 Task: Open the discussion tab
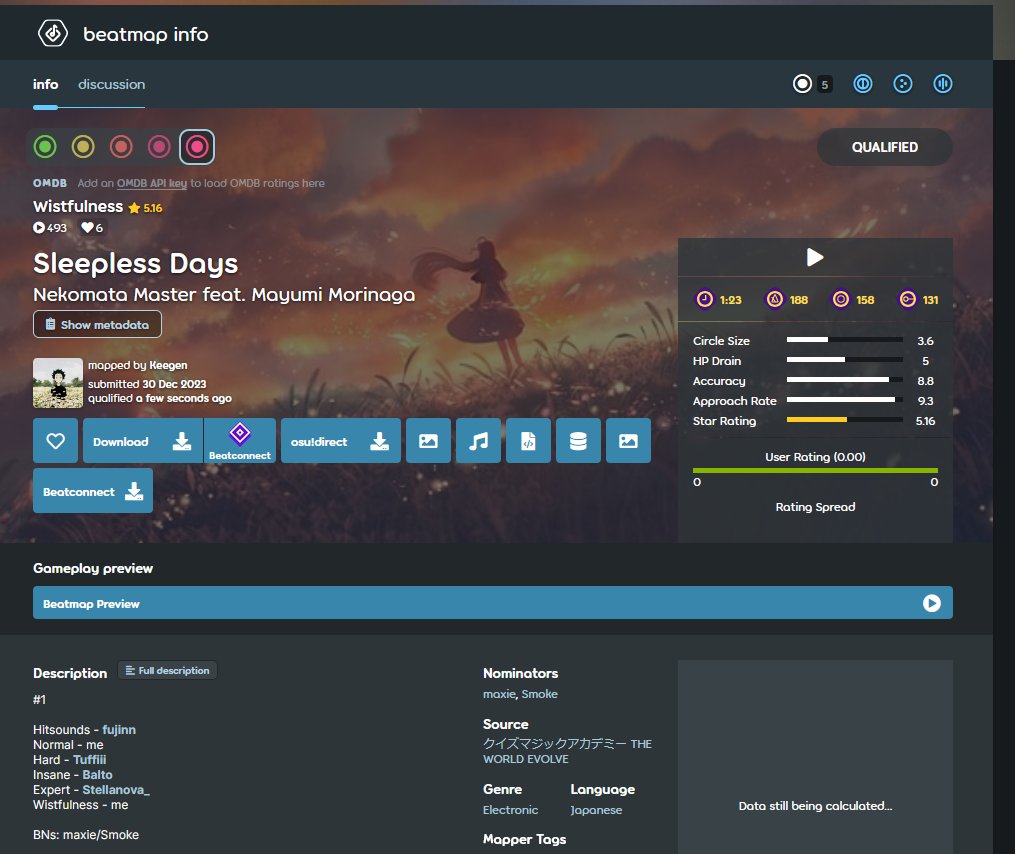(111, 84)
